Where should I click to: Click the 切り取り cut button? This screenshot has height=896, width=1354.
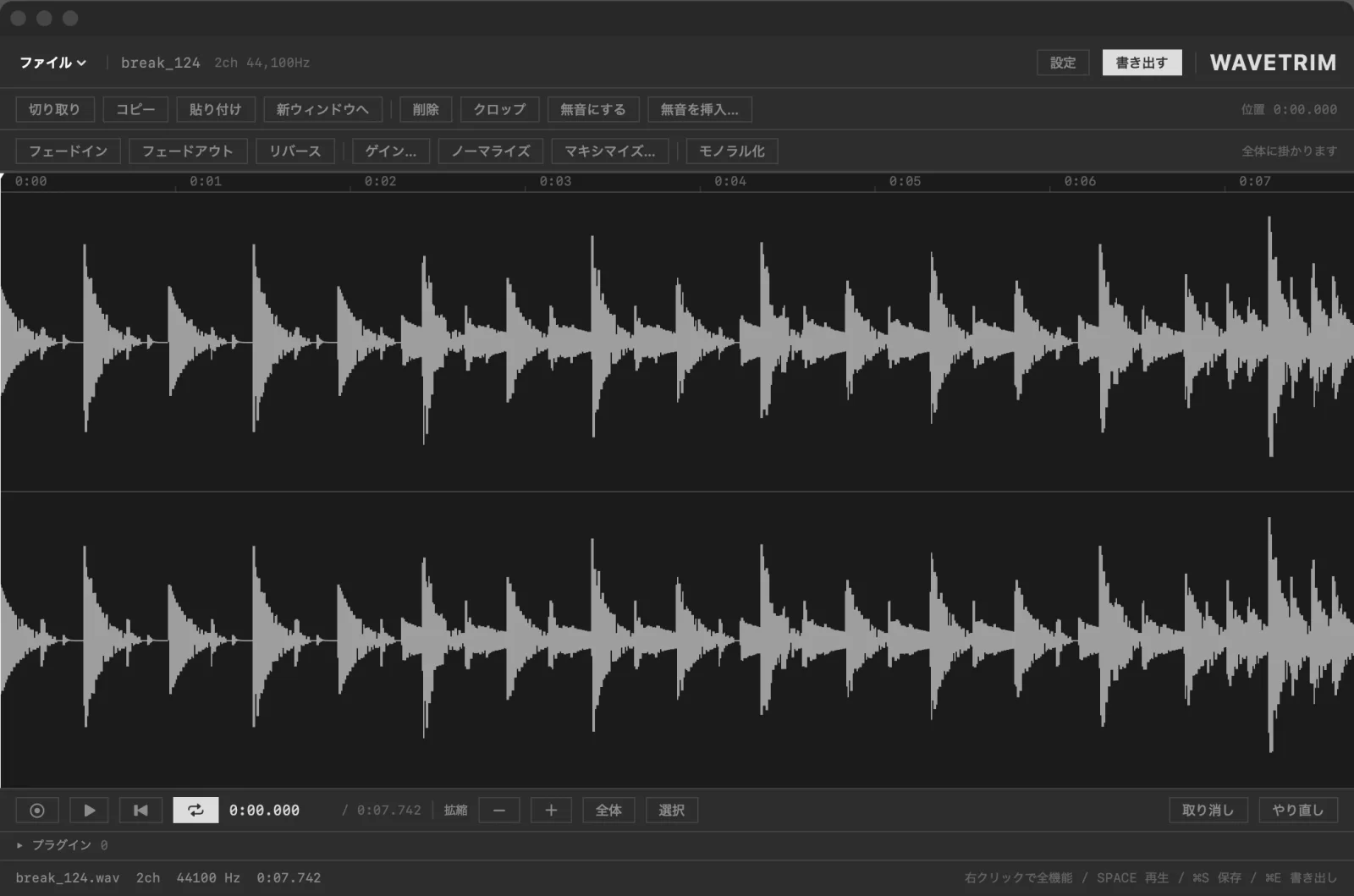[x=55, y=109]
